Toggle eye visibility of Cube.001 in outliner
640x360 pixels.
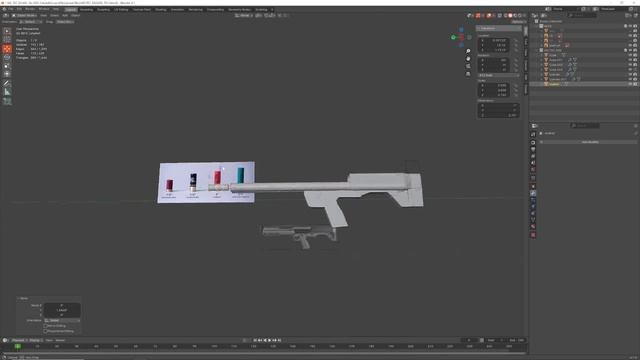(x=631, y=60)
